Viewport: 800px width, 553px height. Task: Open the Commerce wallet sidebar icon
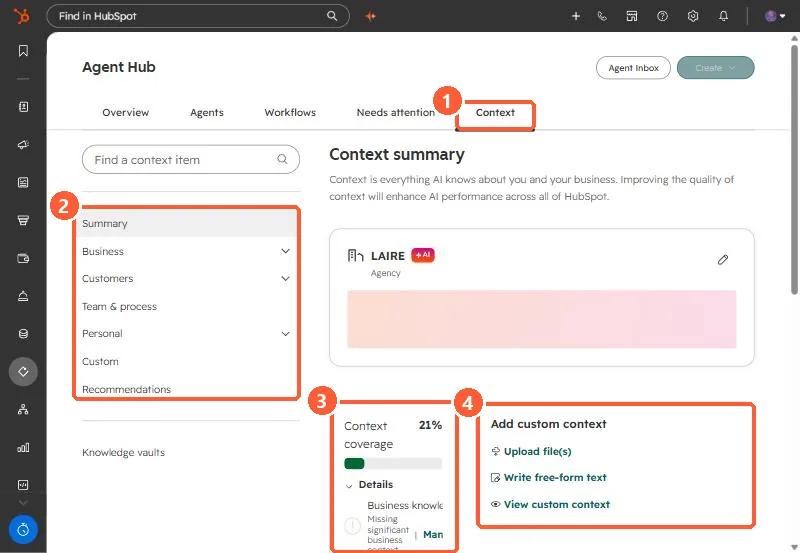(23, 258)
